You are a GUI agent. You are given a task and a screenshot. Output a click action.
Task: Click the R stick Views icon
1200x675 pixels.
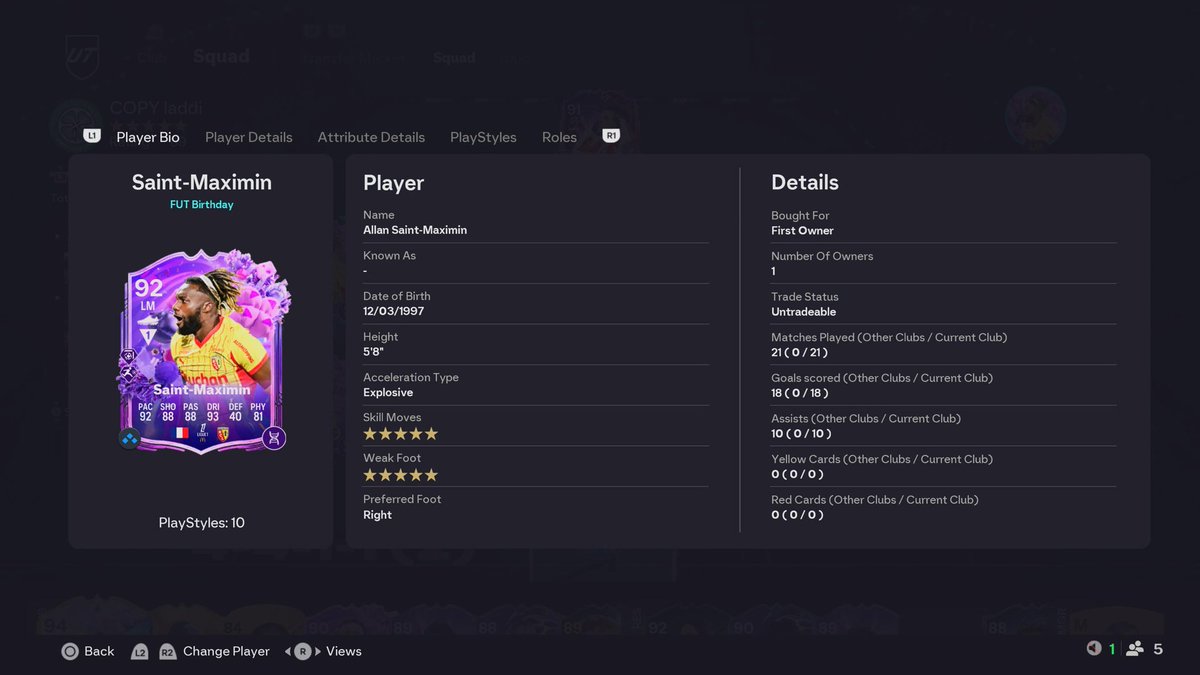click(302, 651)
